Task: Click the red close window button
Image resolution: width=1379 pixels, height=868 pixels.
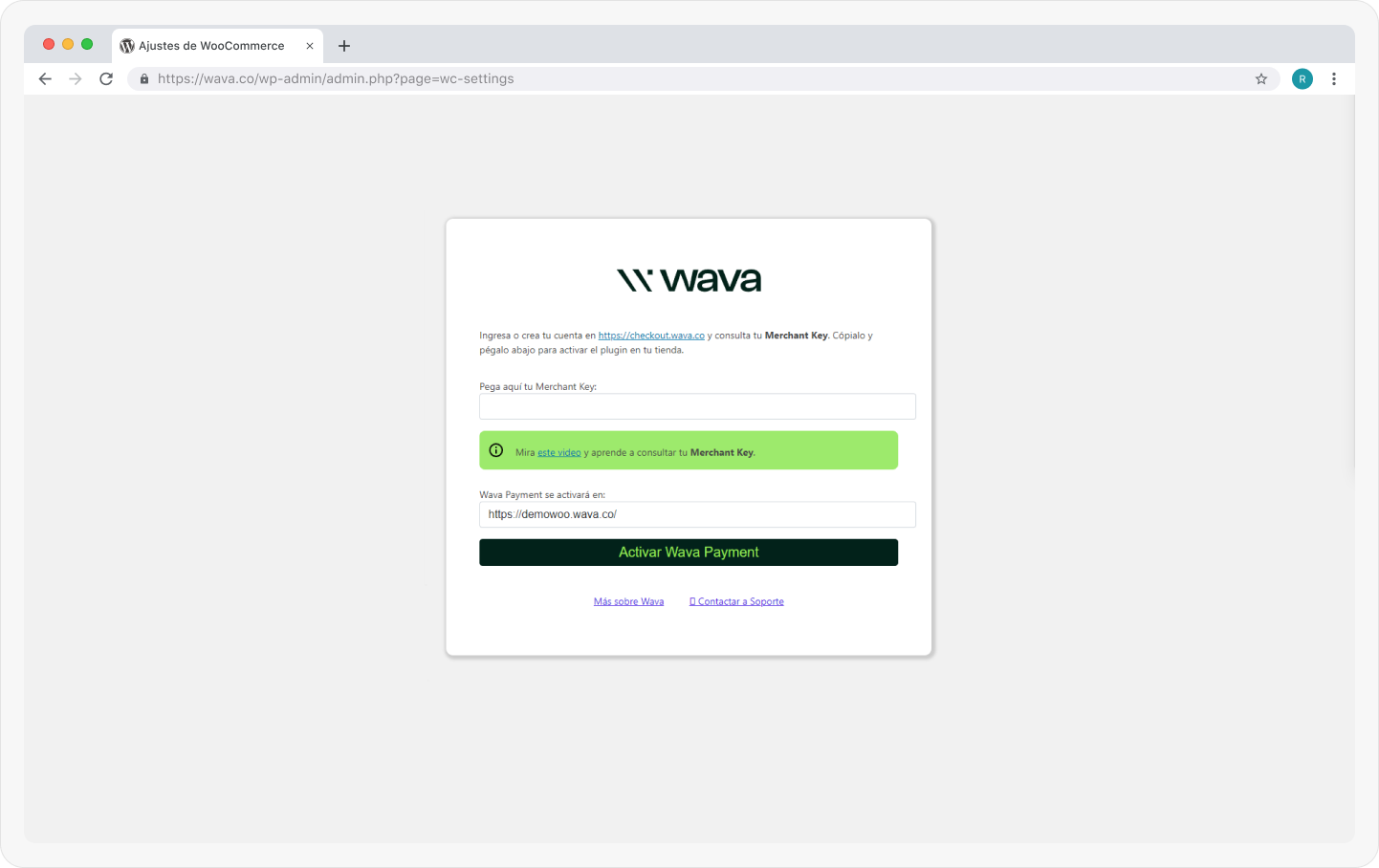Action: pyautogui.click(x=49, y=44)
